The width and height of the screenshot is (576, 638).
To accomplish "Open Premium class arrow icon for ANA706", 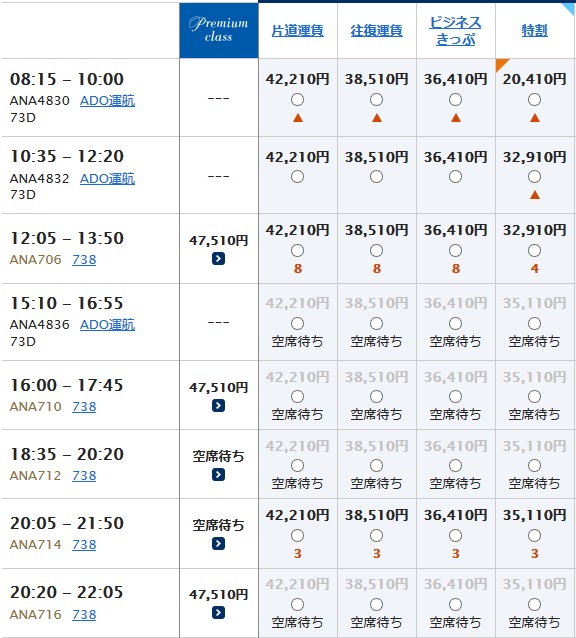I will (x=218, y=259).
